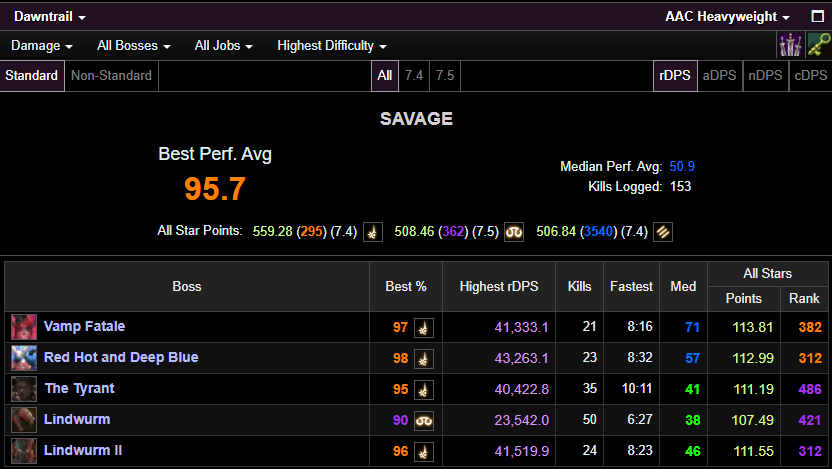Expand the All Bosses dropdown

click(133, 46)
